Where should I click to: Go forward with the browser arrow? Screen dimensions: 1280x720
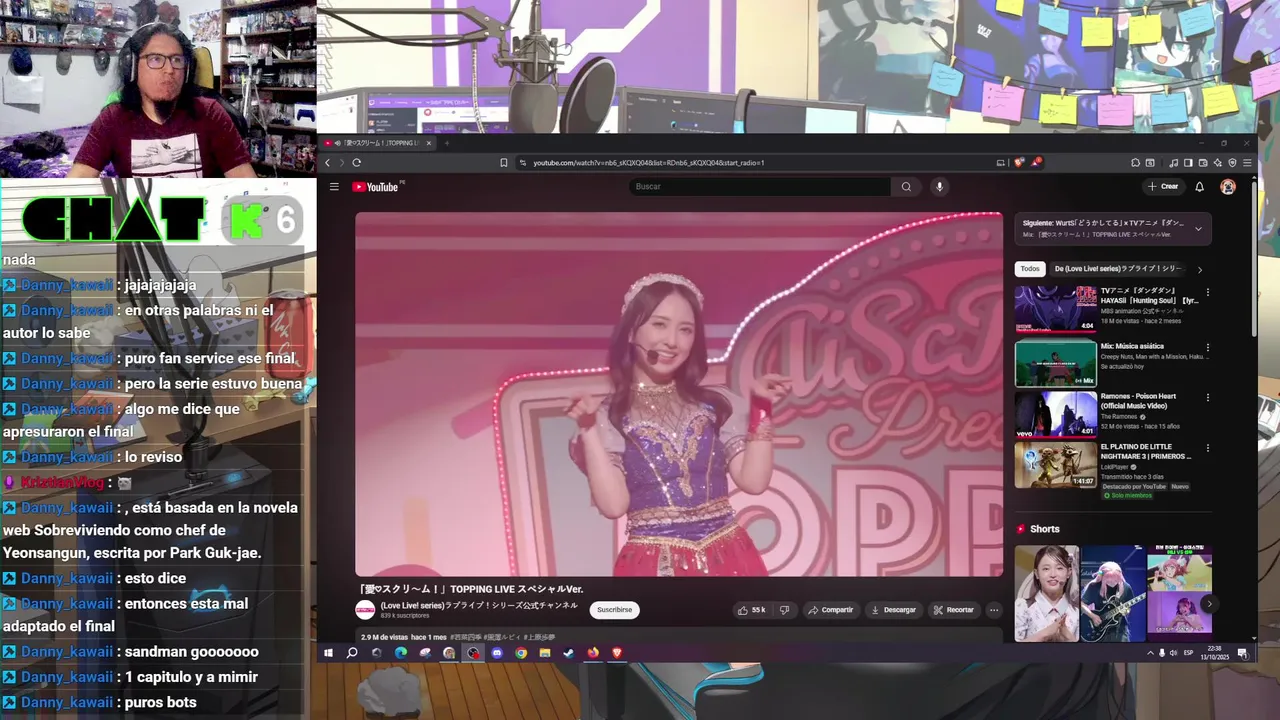click(x=341, y=163)
